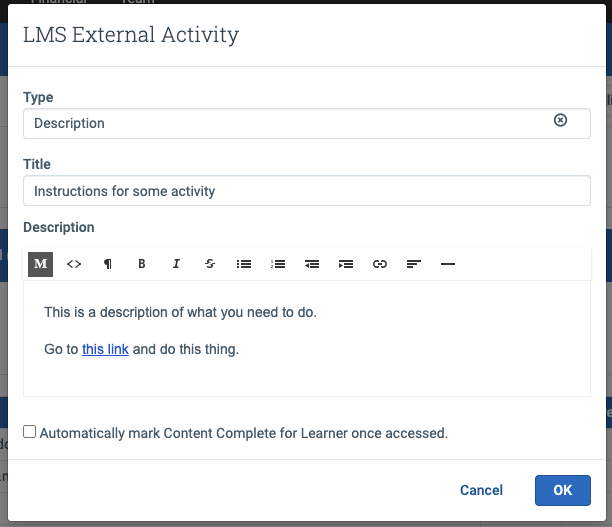Switch to HTML source code view icon

[74, 264]
